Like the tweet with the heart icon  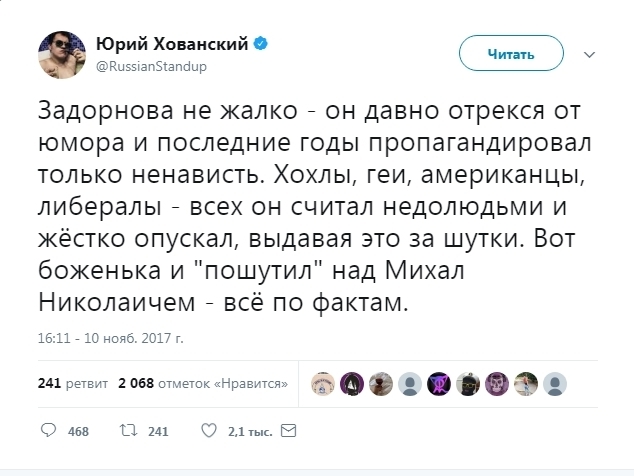[208, 432]
